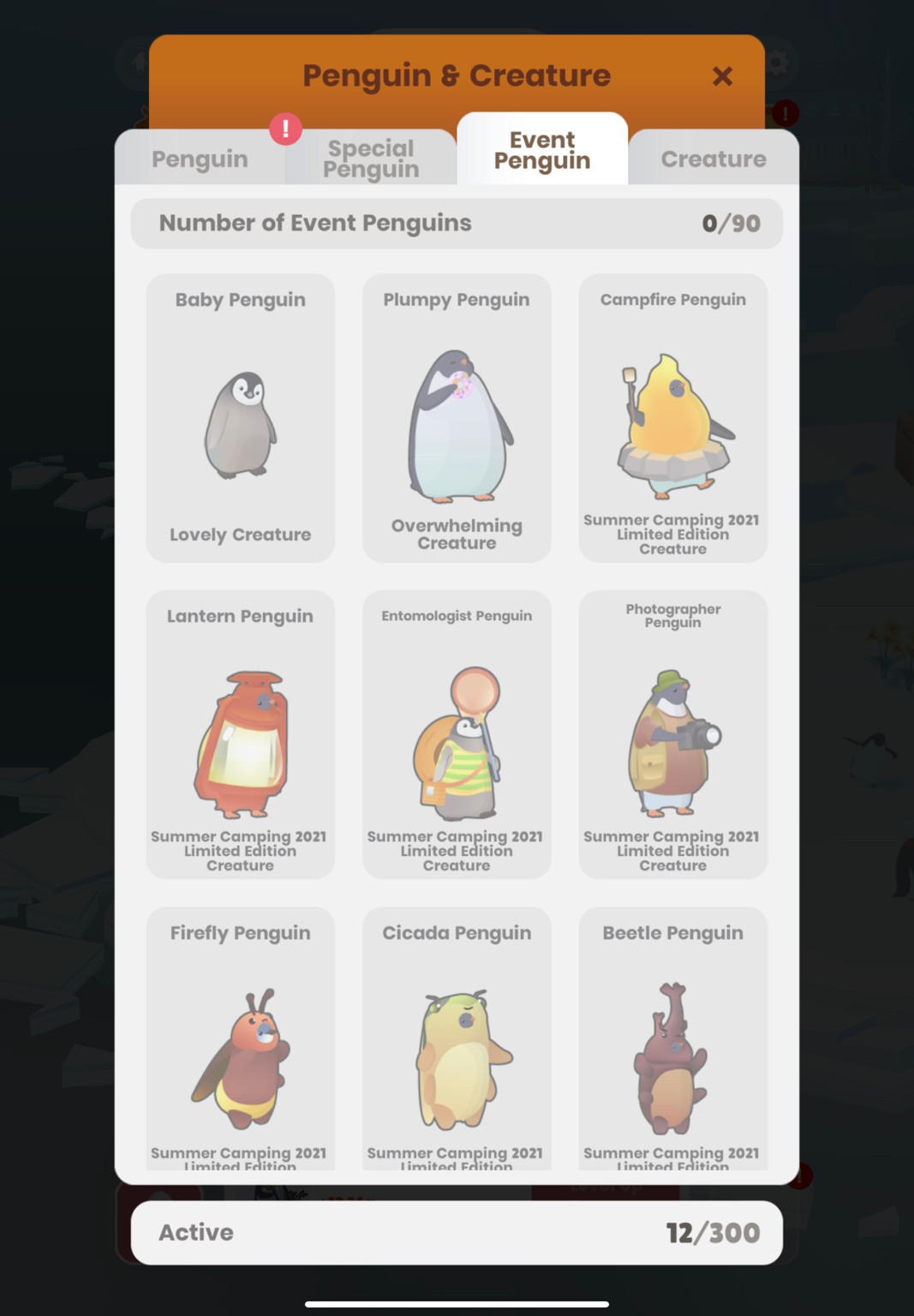The width and height of the screenshot is (914, 1316).
Task: Switch to the Special Penguin tab
Action: (x=371, y=159)
